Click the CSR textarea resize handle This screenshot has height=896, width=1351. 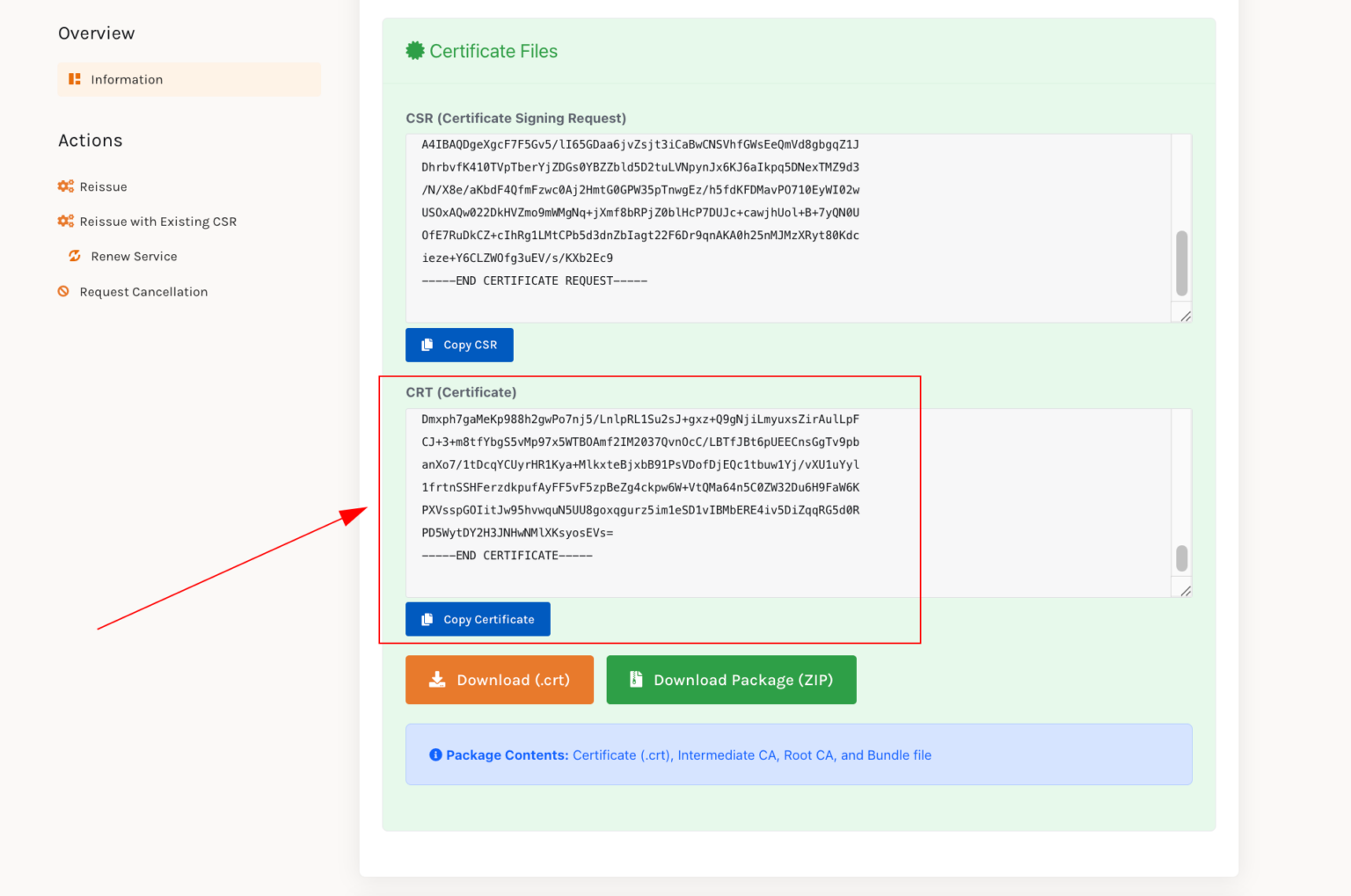click(1185, 316)
